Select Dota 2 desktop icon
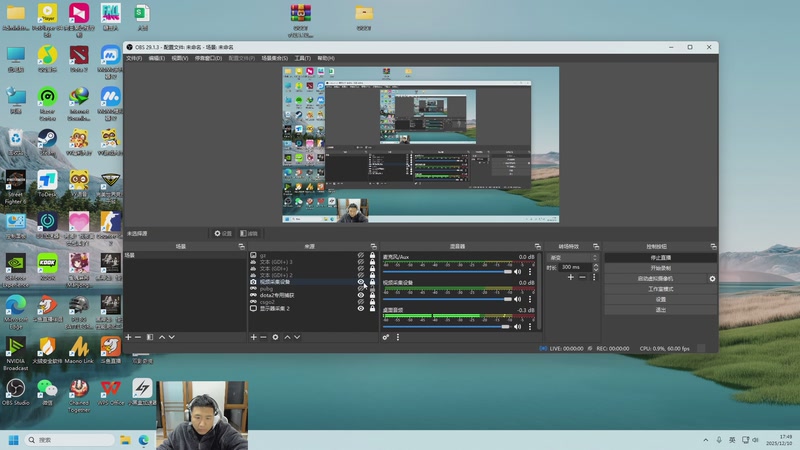The width and height of the screenshot is (800, 450). [x=79, y=59]
